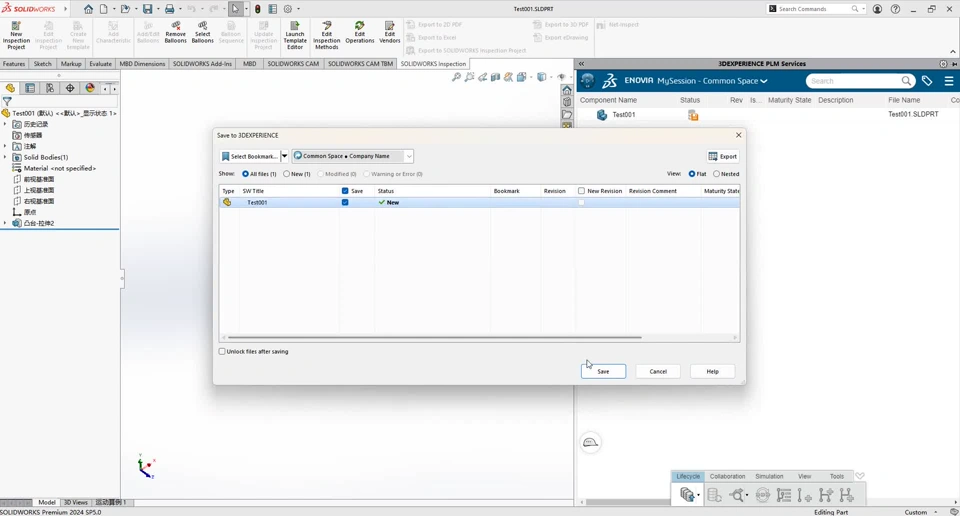This screenshot has width=960, height=516.
Task: Open MySession Common Space chevron
Action: click(763, 81)
